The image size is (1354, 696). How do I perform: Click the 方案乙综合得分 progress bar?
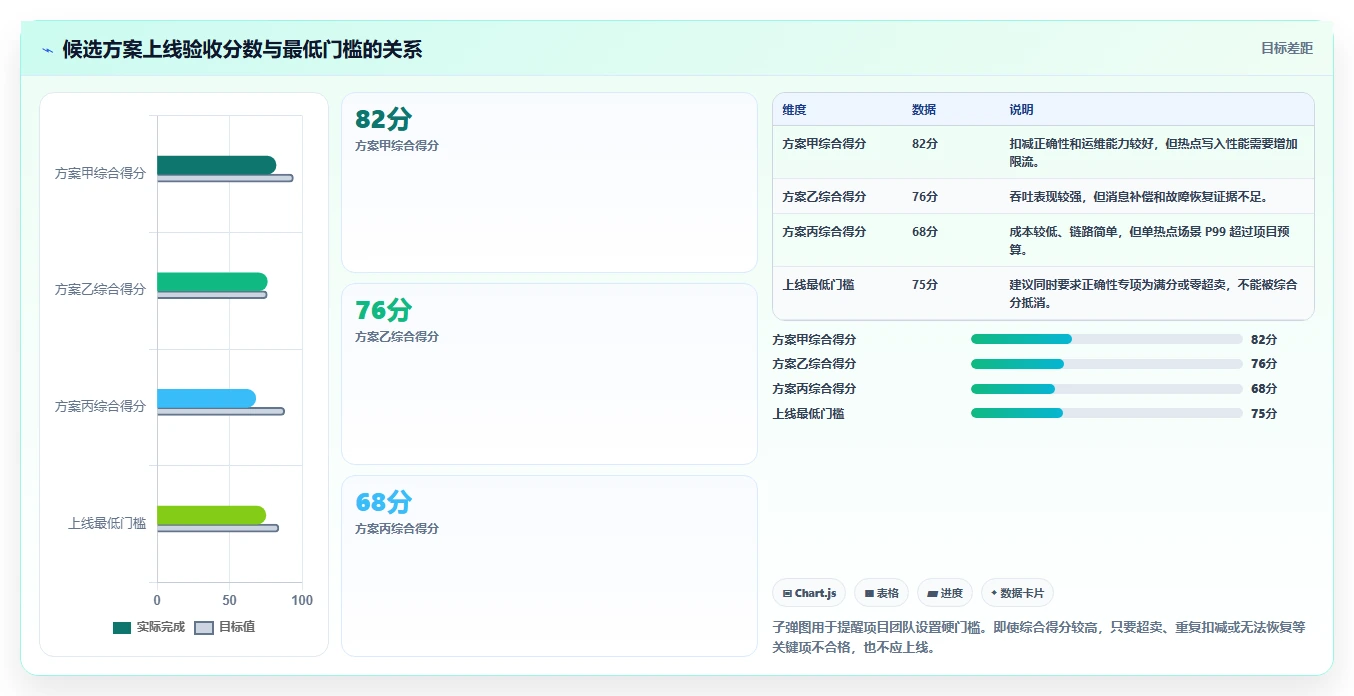coord(1106,364)
